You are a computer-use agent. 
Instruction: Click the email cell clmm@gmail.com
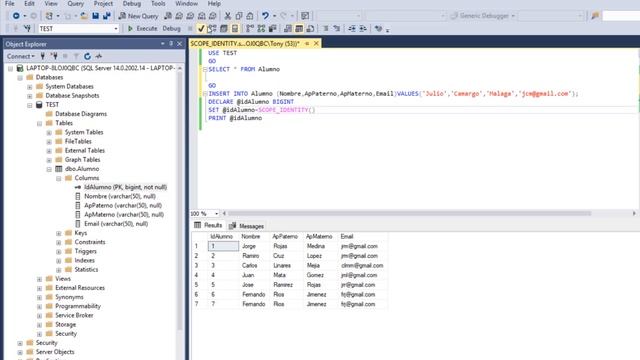pyautogui.click(x=362, y=265)
